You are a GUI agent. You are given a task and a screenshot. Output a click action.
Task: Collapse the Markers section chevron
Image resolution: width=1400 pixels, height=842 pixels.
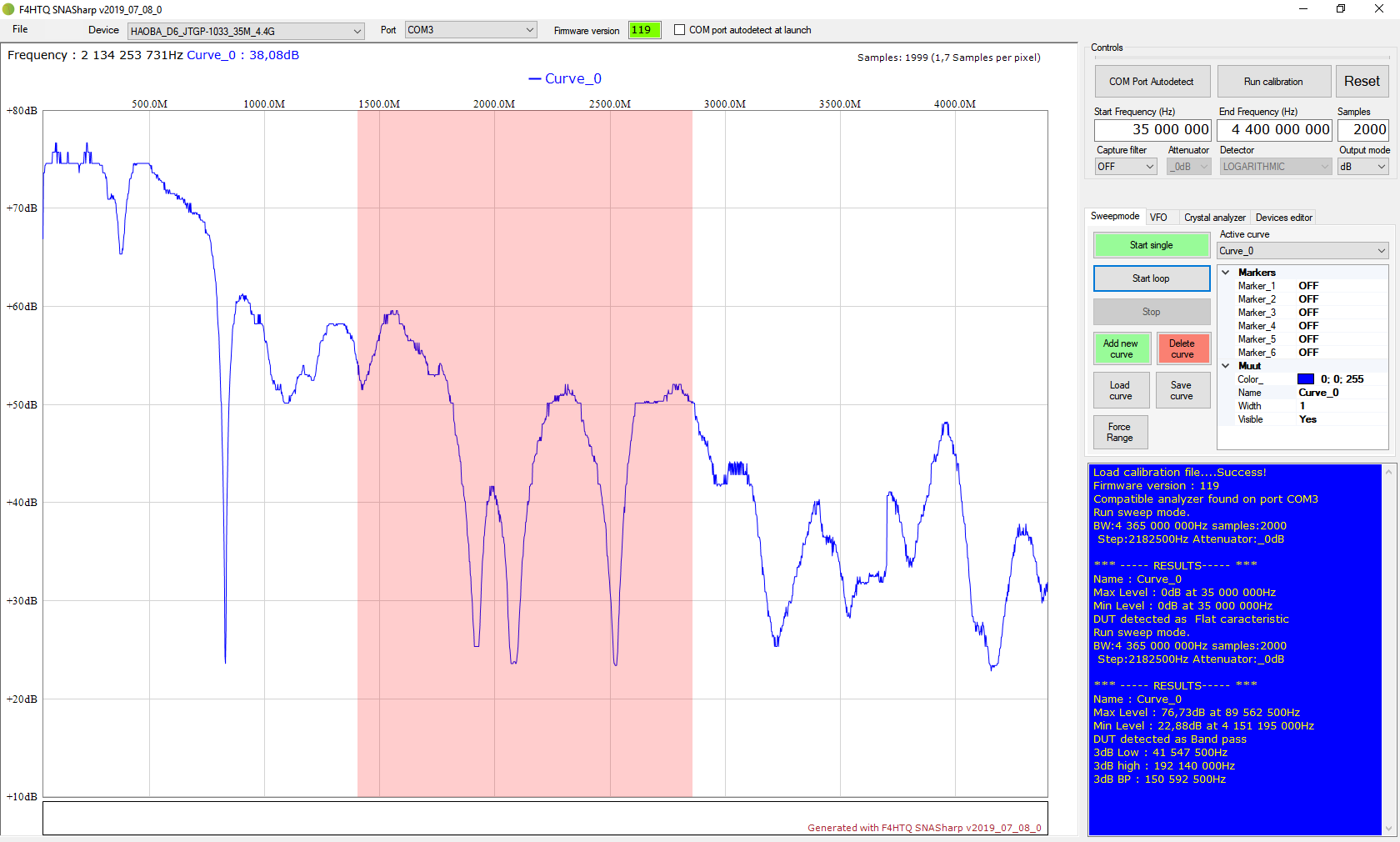pos(1226,273)
